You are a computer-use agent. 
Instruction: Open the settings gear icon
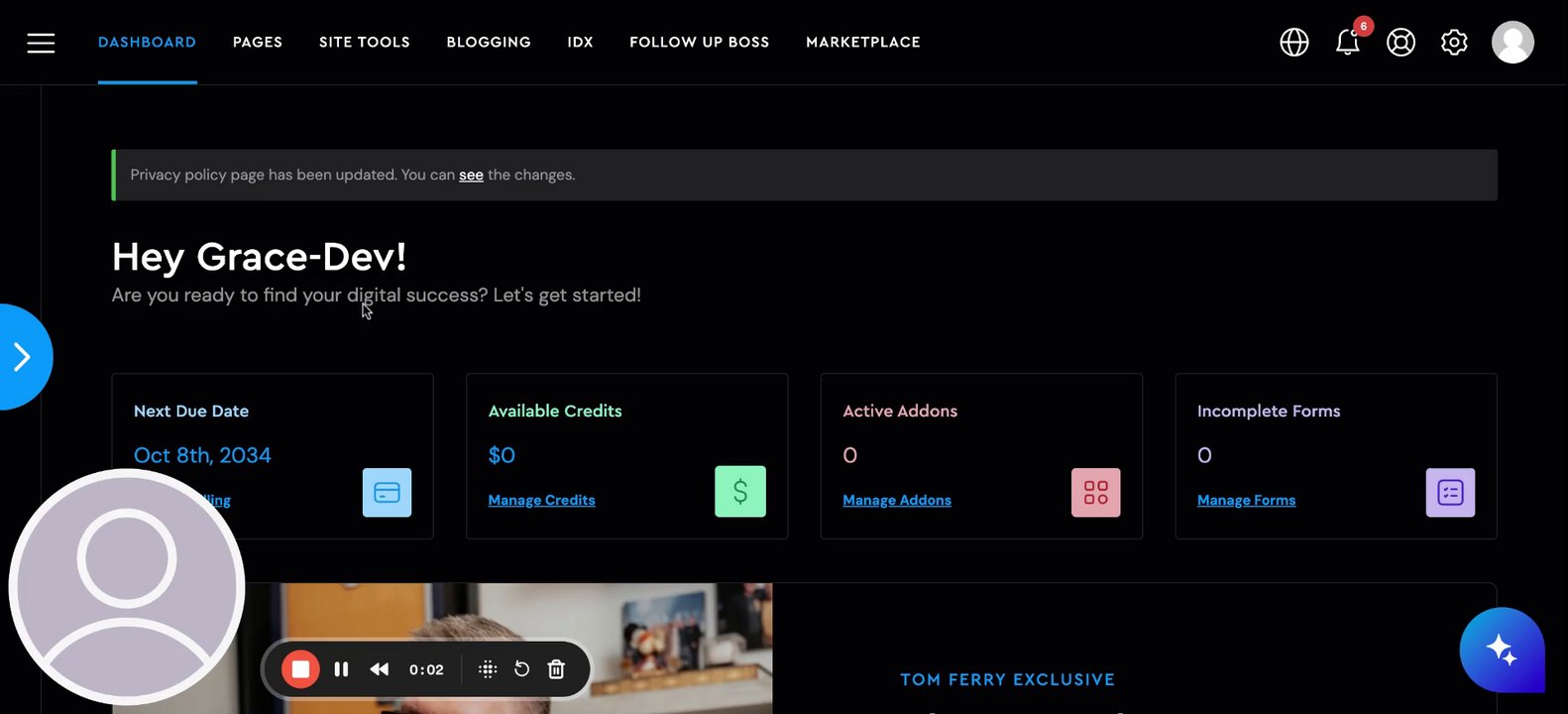click(1454, 42)
